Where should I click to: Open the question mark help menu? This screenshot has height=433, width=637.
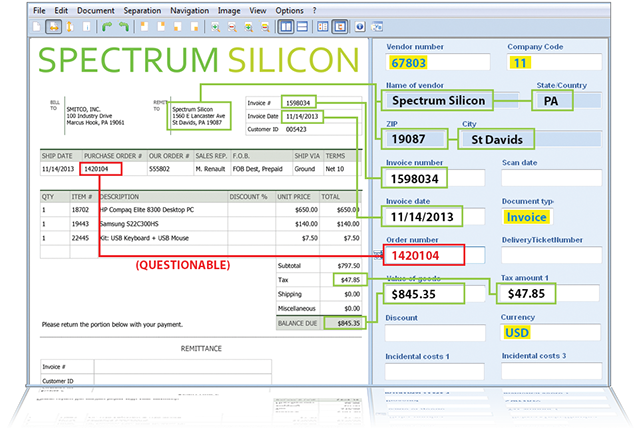click(314, 10)
